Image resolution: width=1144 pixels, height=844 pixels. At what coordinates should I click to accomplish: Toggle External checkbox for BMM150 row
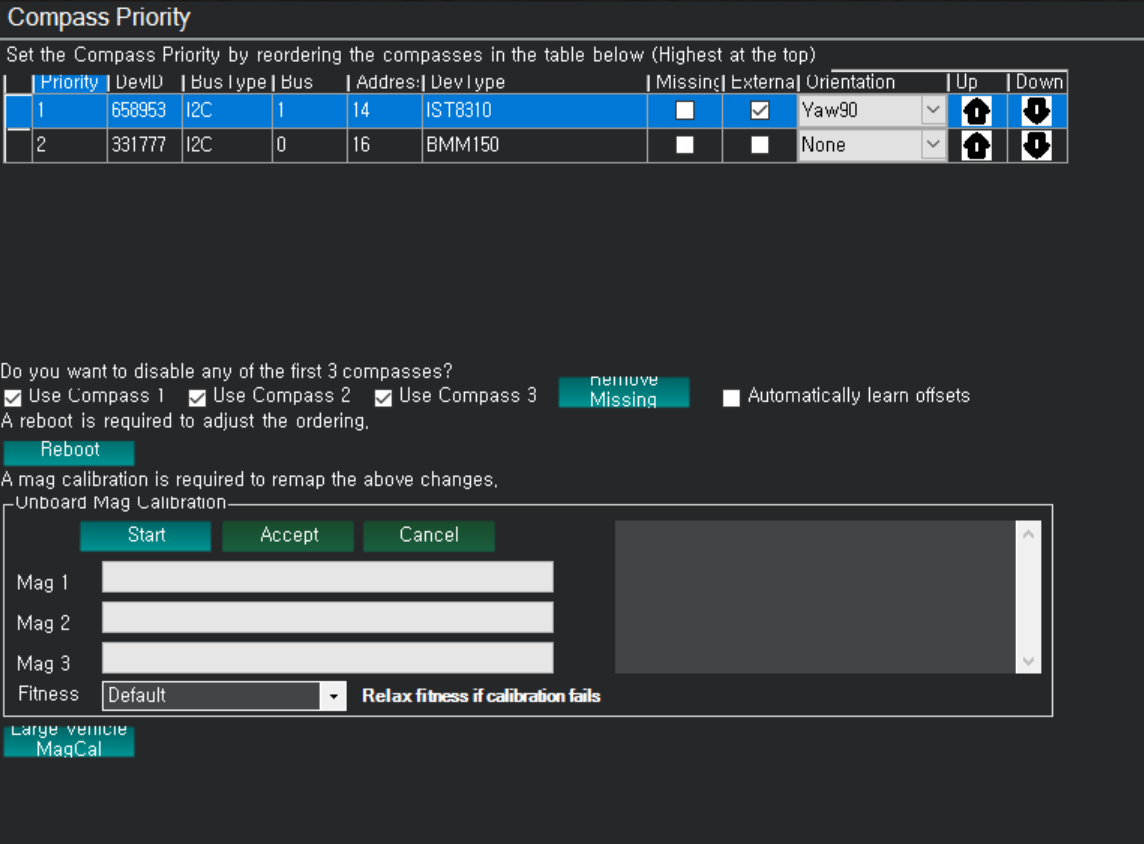pyautogui.click(x=760, y=144)
